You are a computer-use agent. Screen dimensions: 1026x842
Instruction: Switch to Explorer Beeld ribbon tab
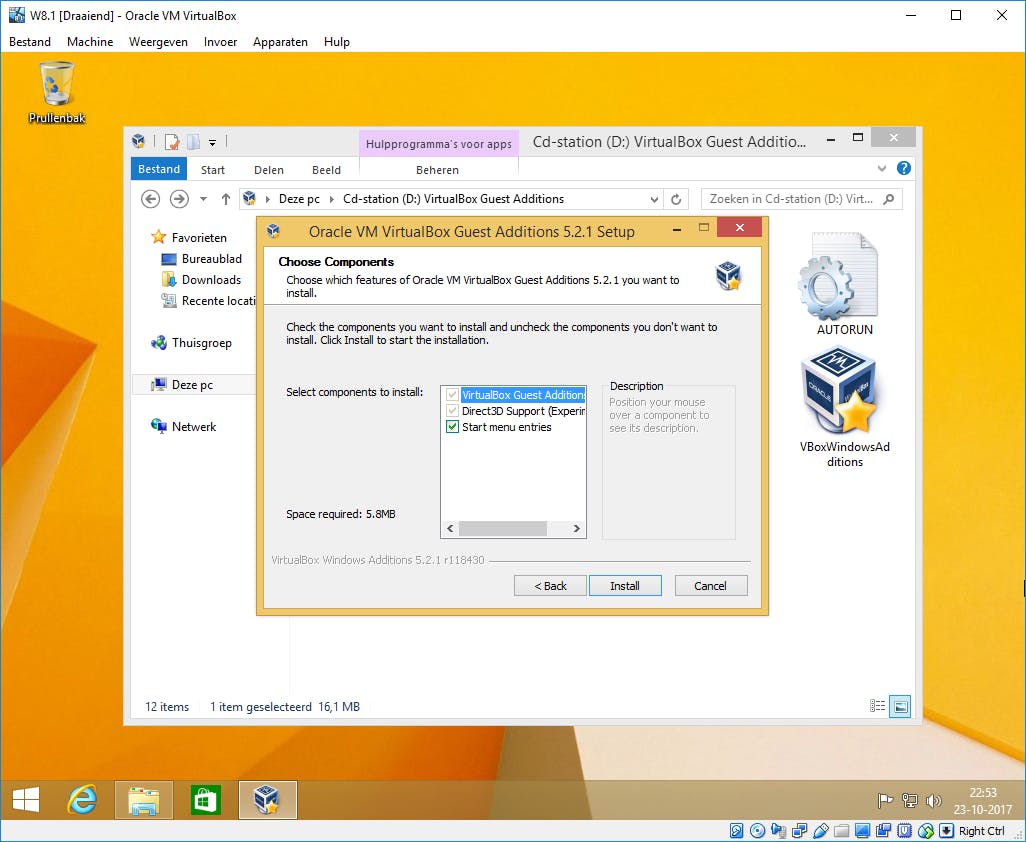coord(326,169)
